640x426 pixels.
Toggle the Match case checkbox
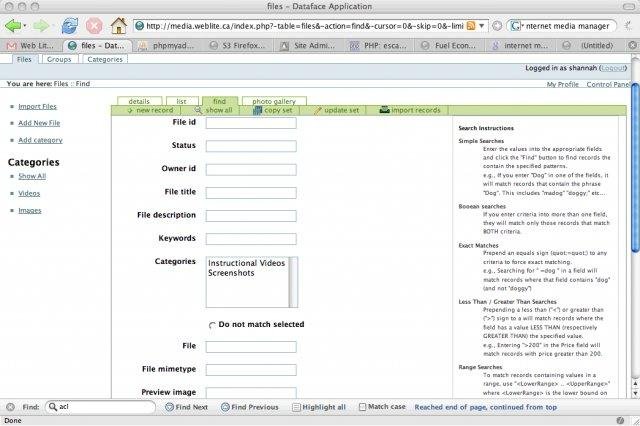[x=362, y=407]
